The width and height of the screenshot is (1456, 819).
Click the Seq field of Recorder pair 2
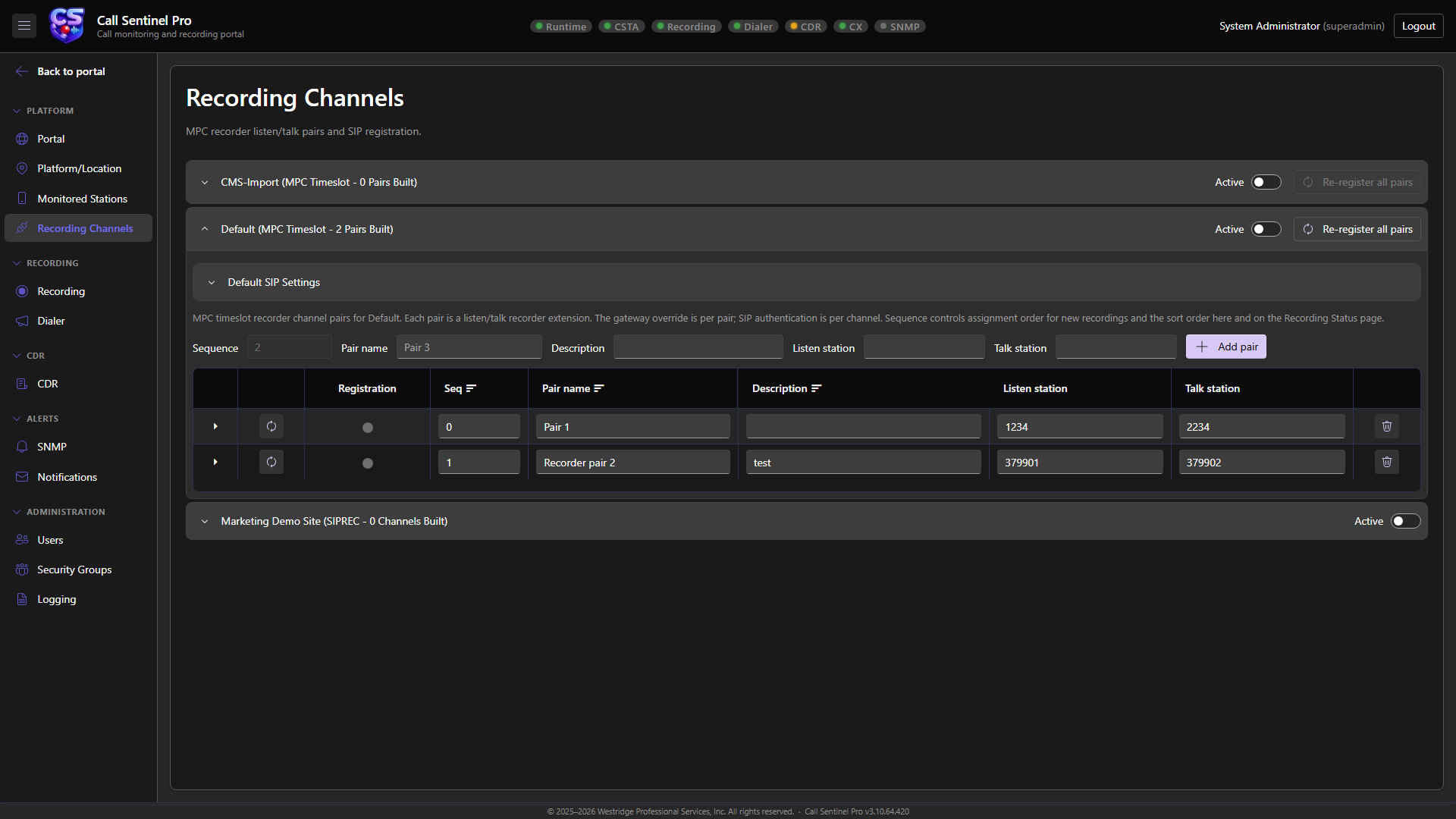click(479, 462)
